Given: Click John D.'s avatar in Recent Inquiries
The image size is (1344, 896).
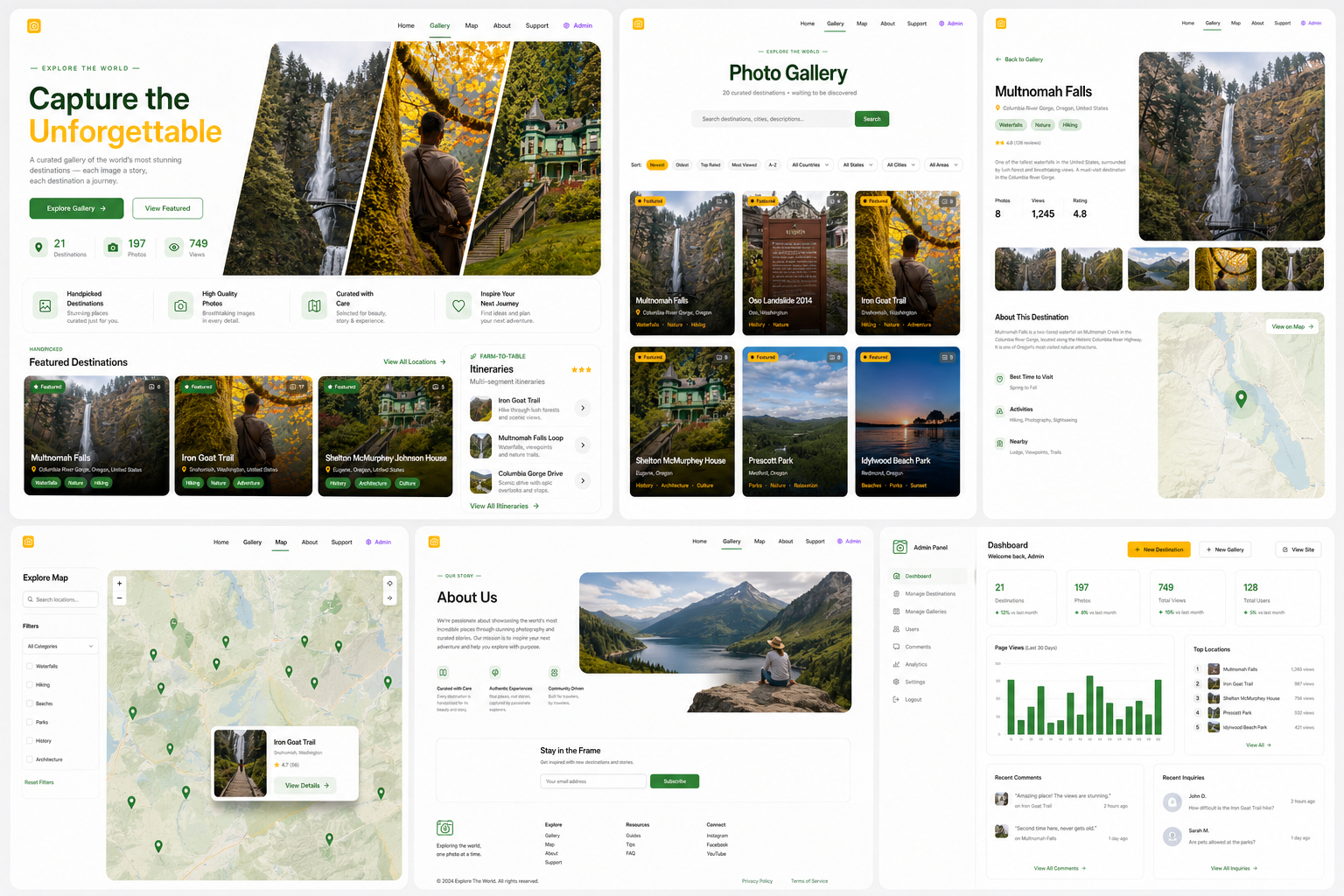Looking at the screenshot, I should pos(1172,801).
